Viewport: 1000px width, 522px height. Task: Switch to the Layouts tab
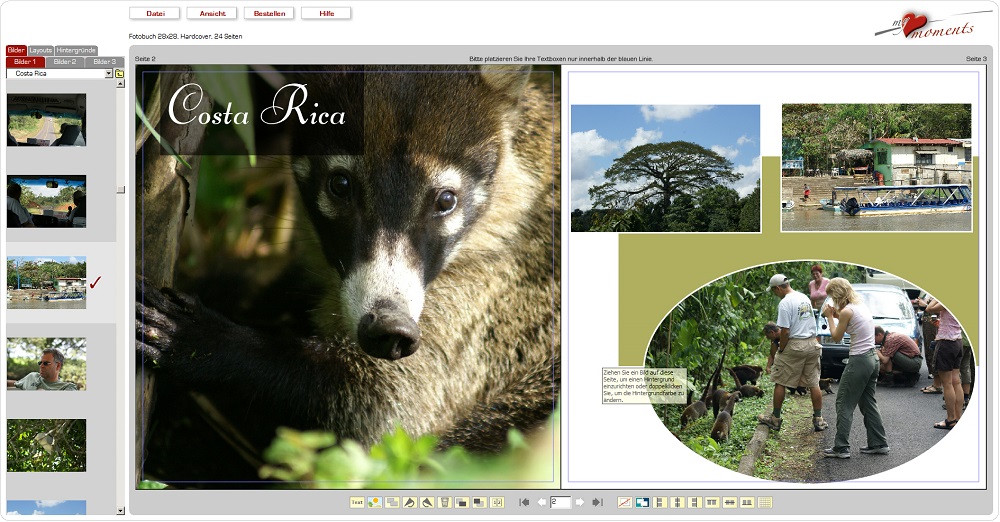(40, 50)
